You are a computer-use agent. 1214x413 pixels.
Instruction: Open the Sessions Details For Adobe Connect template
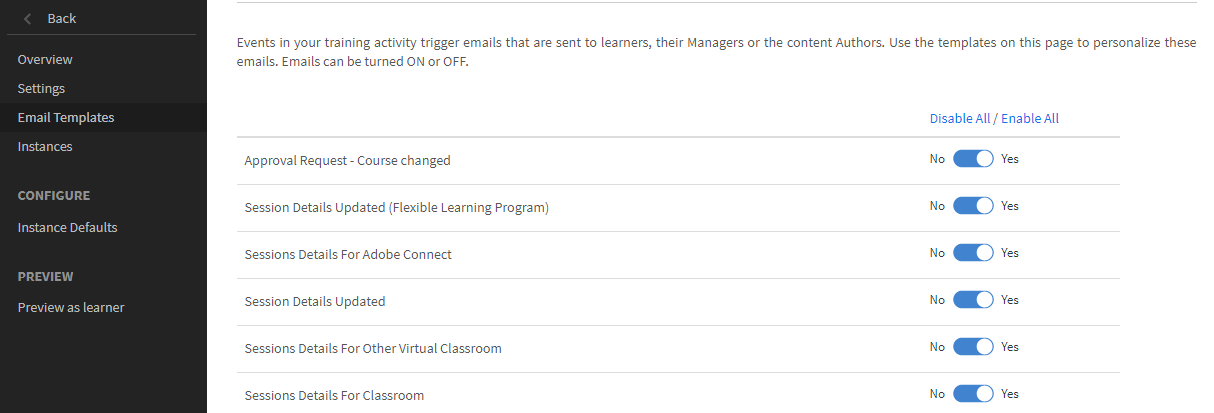[x=348, y=255]
